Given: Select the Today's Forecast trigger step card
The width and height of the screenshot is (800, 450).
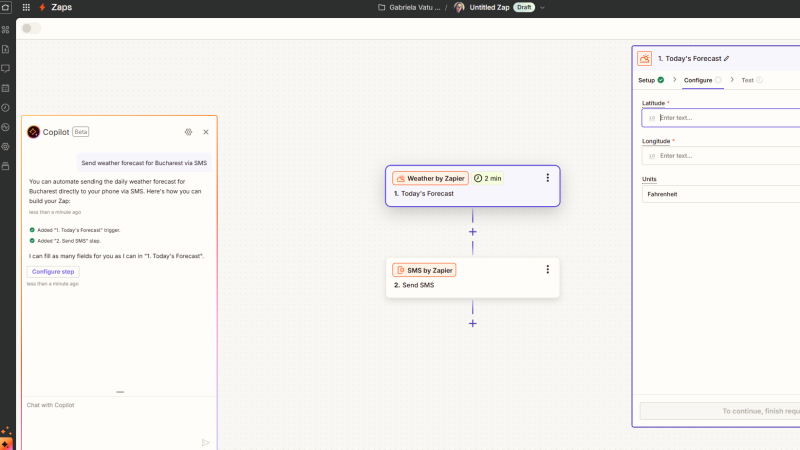Looking at the screenshot, I should 472,186.
